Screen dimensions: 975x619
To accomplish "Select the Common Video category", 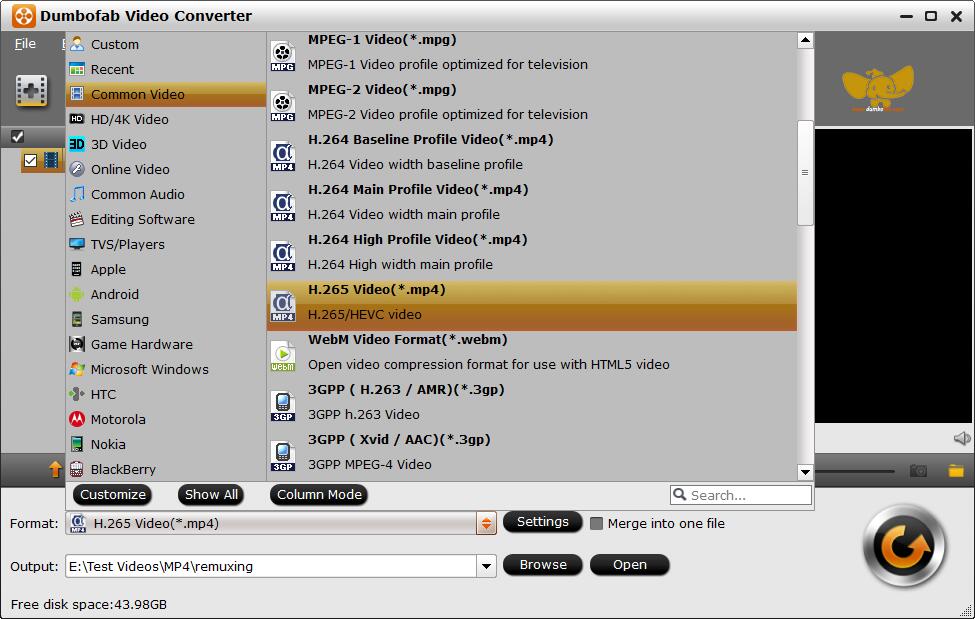I will (166, 94).
